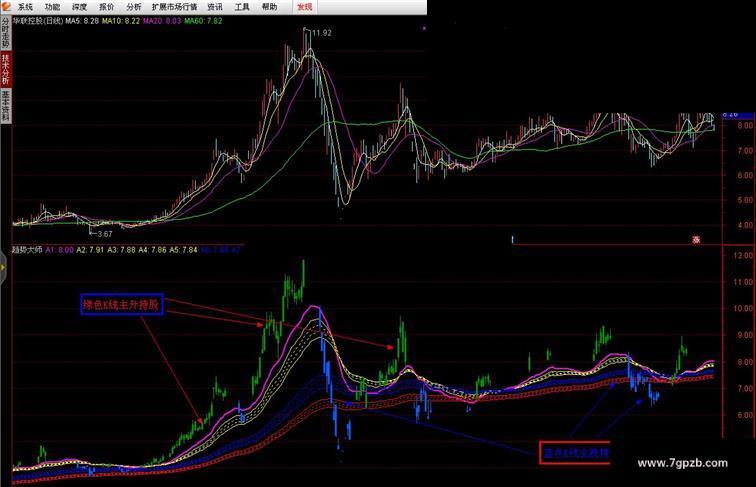Click the 8.00 price axis label
The width and height of the screenshot is (756, 487).
point(745,126)
